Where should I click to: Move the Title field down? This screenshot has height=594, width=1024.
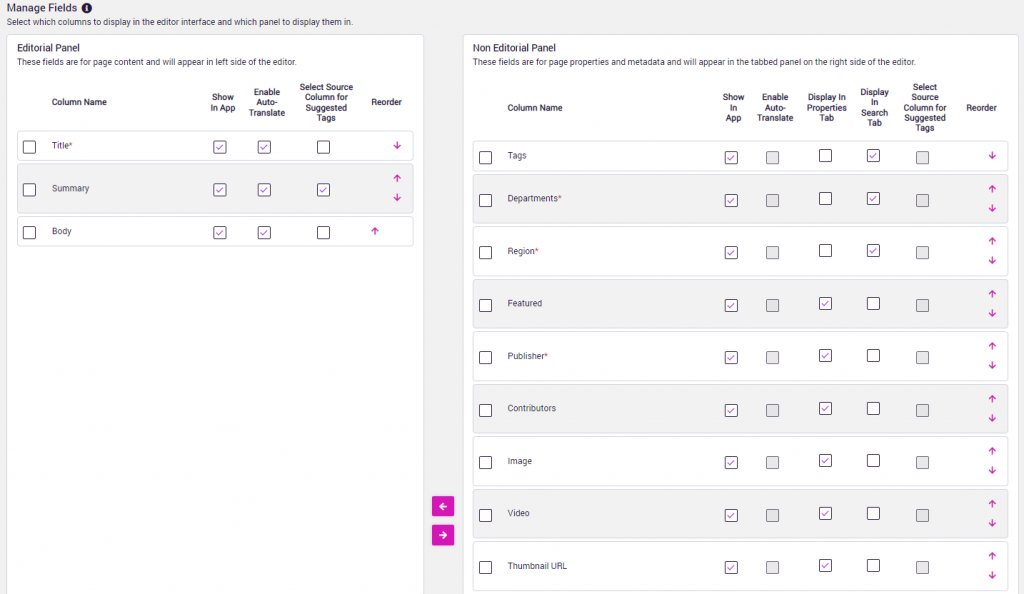(x=397, y=146)
